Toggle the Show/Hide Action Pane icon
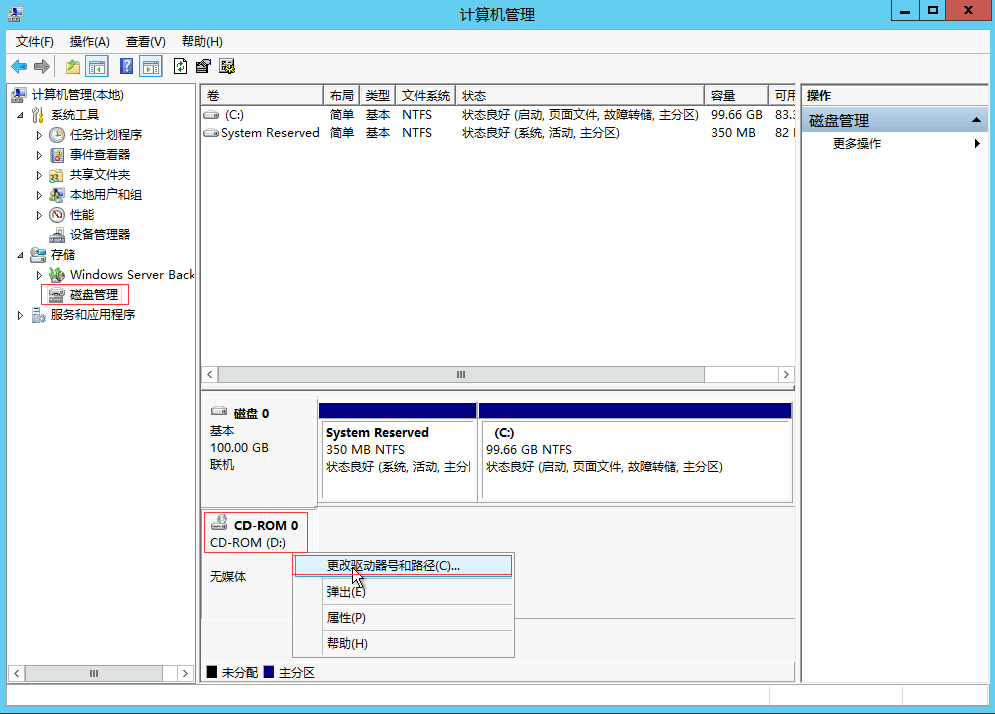995x714 pixels. tap(150, 66)
